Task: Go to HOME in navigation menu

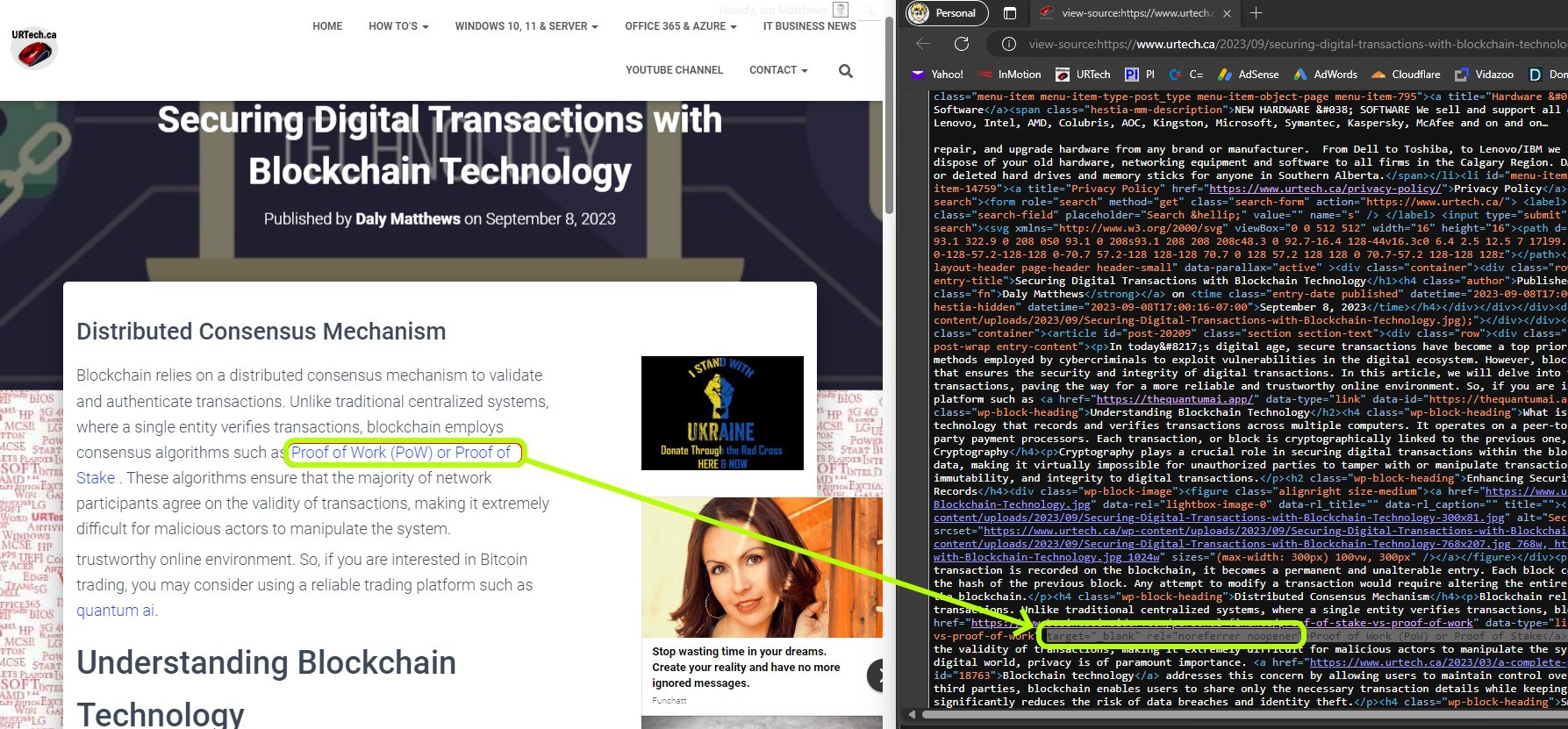Action: 327,26
